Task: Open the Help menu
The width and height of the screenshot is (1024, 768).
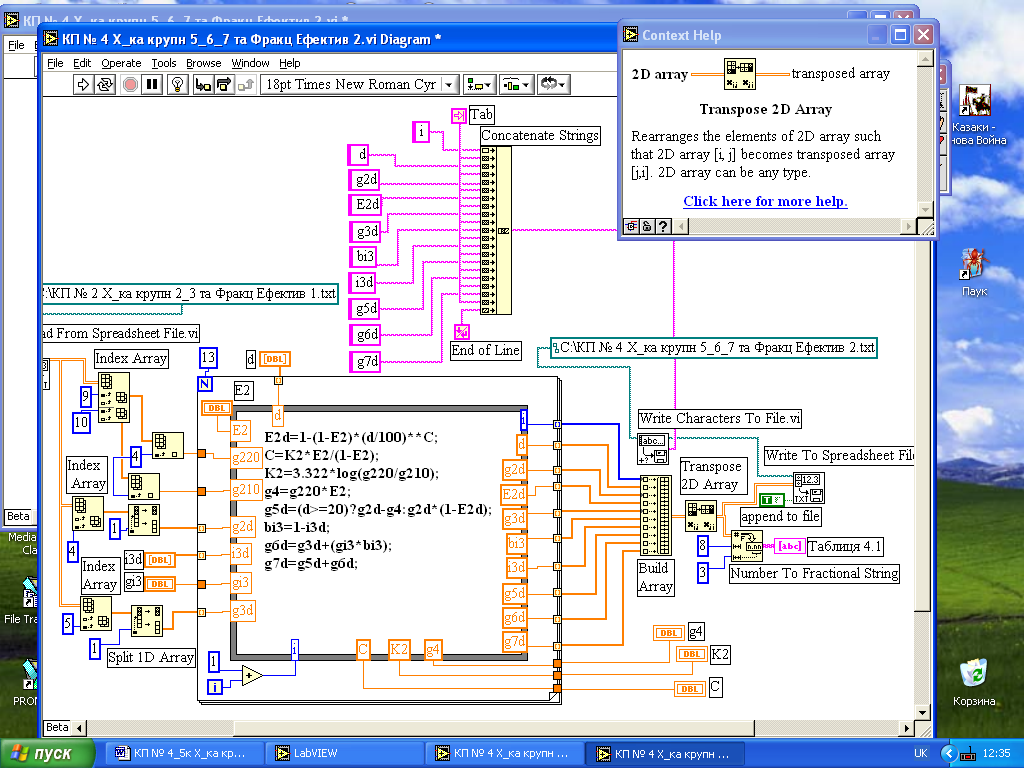Action: tap(289, 63)
